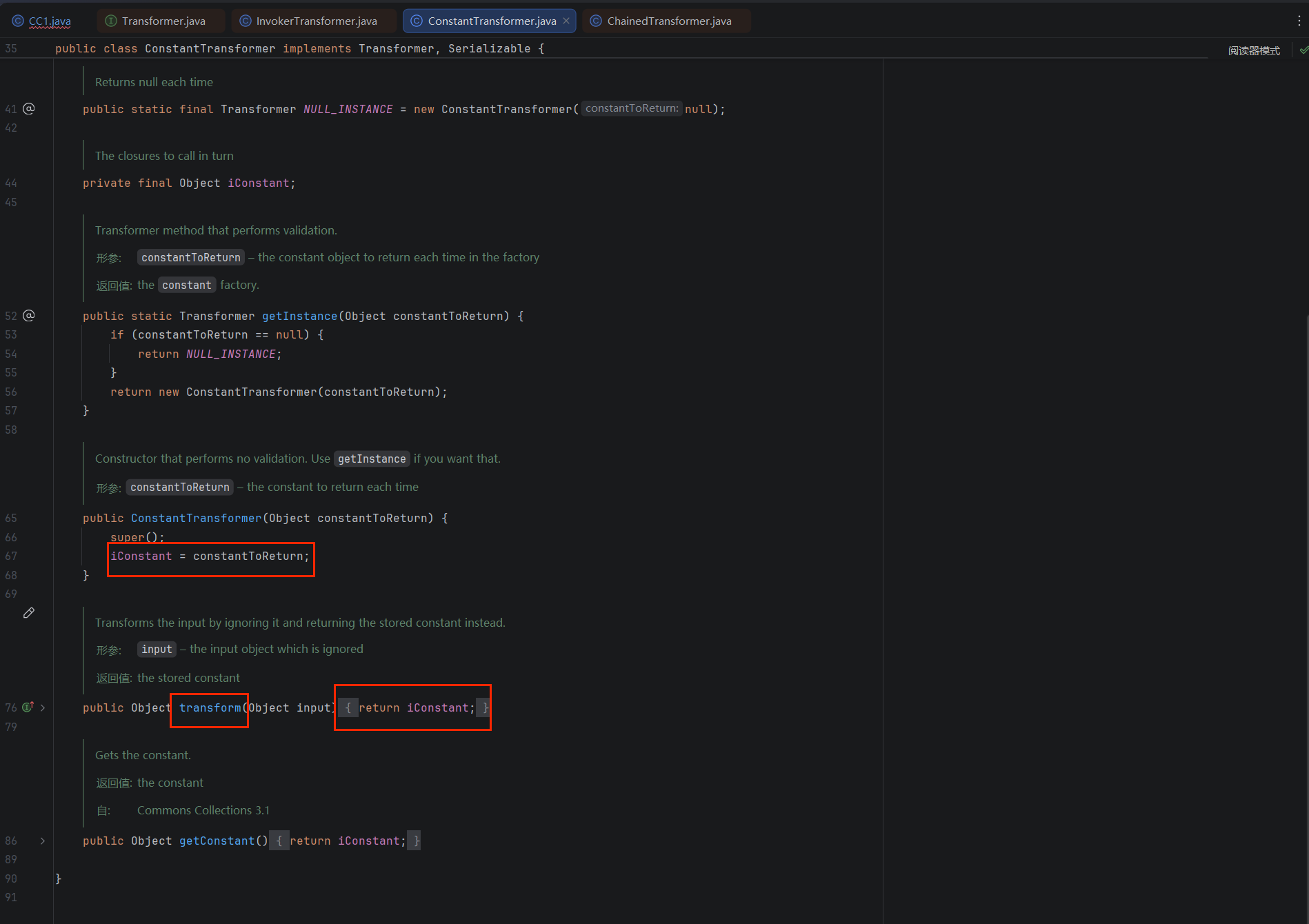The width and height of the screenshot is (1309, 924).
Task: Click the ChainedTransformer.java class icon
Action: (x=596, y=21)
